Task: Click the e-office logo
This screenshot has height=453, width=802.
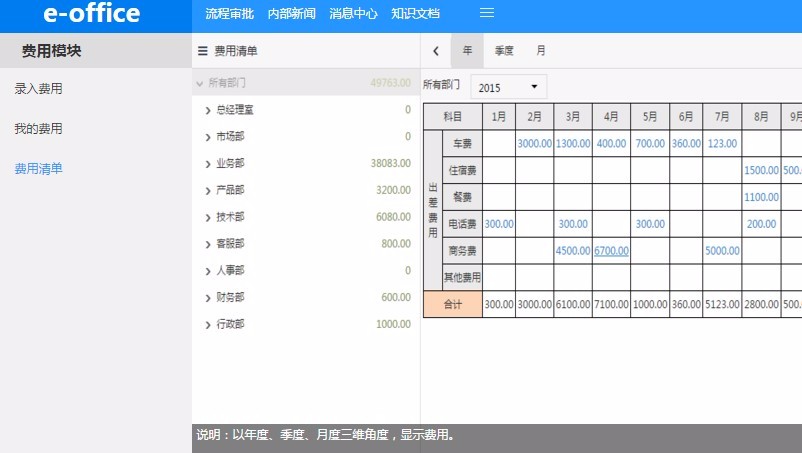Action: [x=92, y=14]
